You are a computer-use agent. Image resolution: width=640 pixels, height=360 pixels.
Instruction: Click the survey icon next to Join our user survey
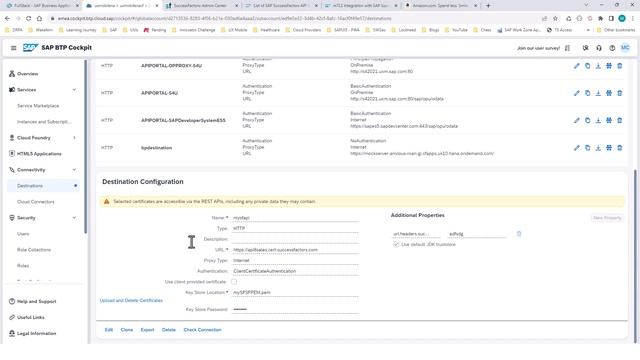(x=567, y=48)
